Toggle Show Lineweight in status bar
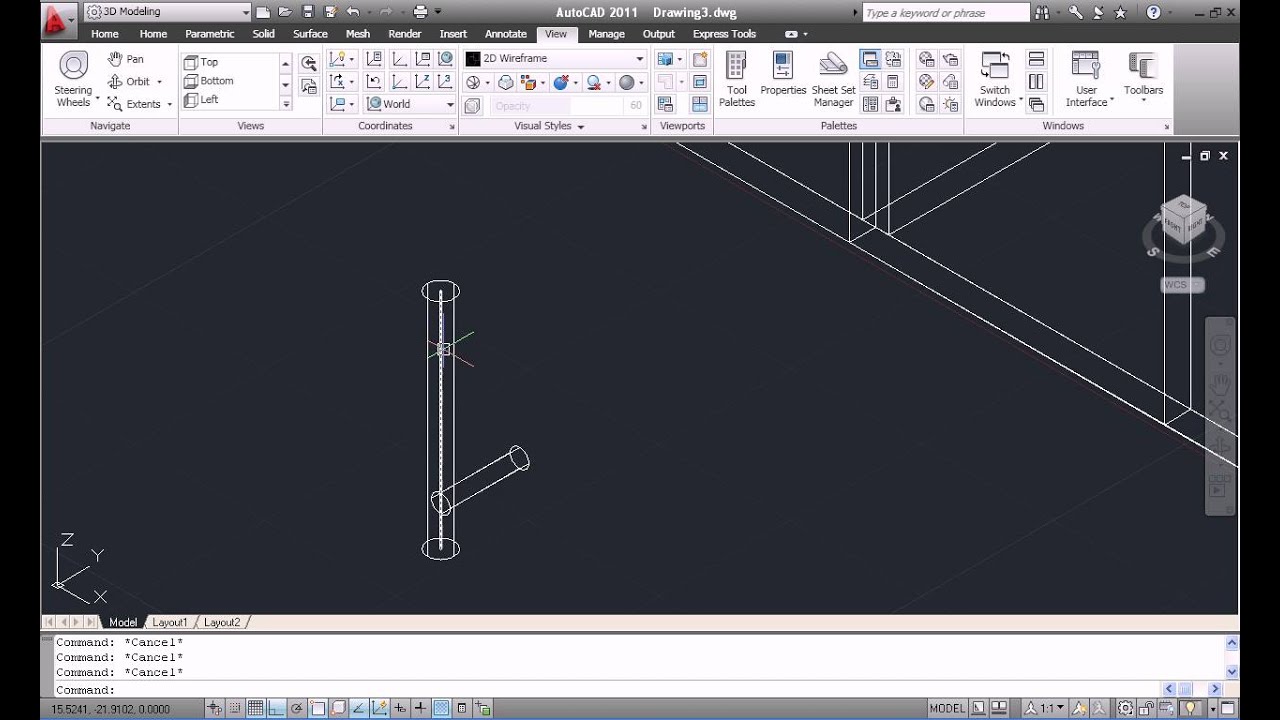 (x=421, y=708)
